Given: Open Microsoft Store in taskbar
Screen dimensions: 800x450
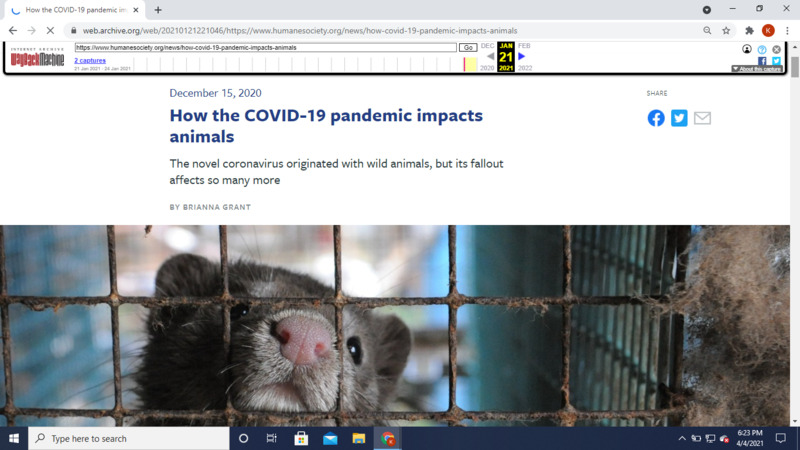Looking at the screenshot, I should point(301,438).
